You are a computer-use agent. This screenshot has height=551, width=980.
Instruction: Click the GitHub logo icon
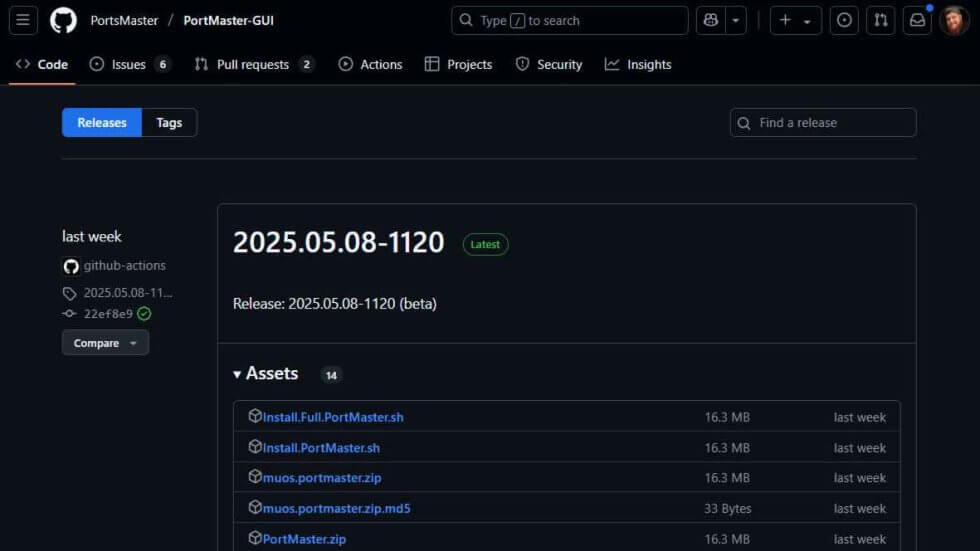click(63, 20)
